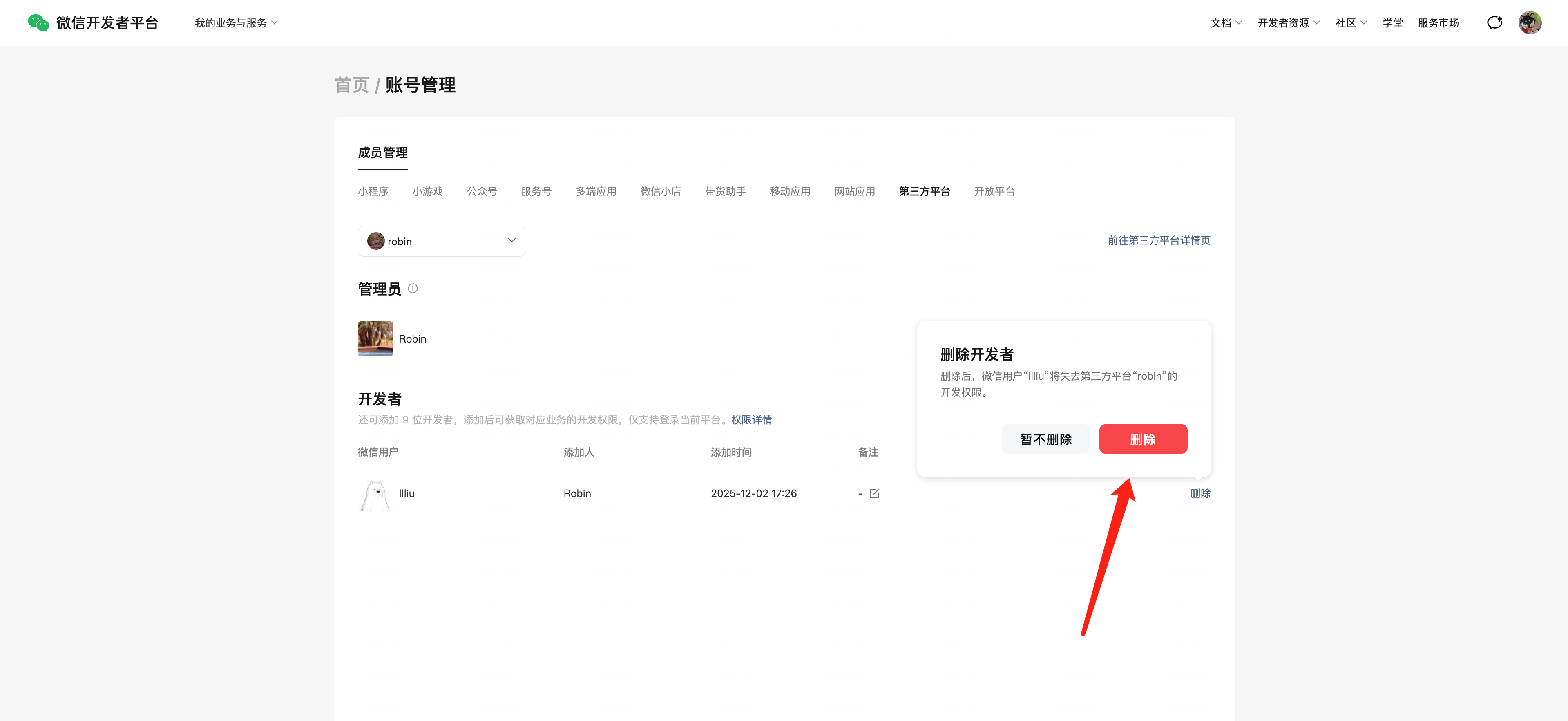Open the 文档 dropdown menu
The image size is (1568, 721).
(1225, 22)
